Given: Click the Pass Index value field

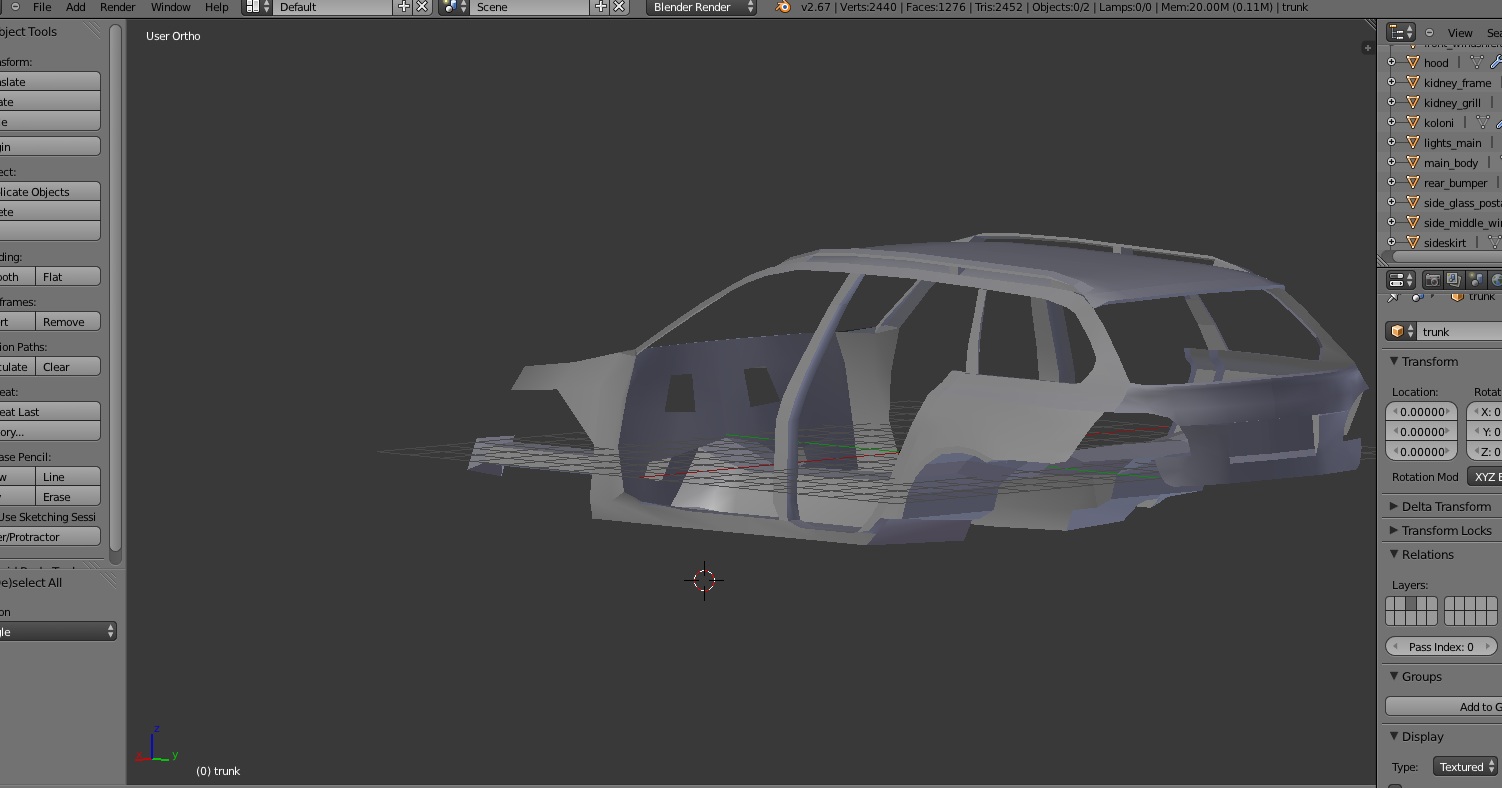Looking at the screenshot, I should coord(1441,646).
